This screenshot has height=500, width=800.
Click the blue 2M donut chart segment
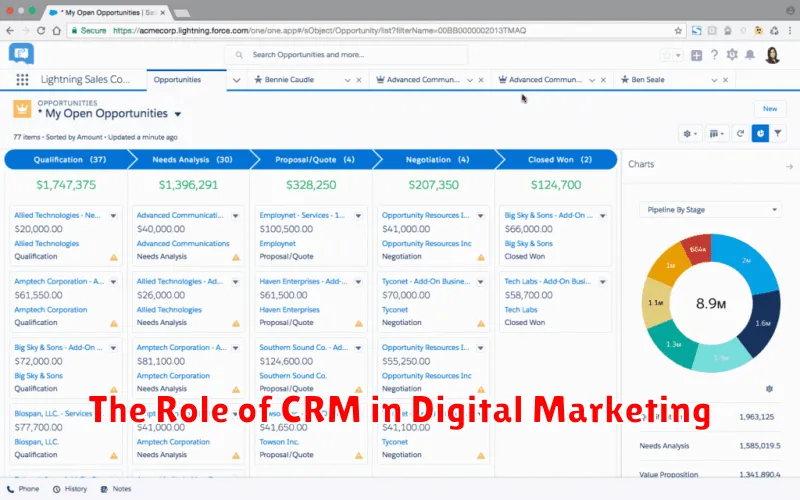point(745,260)
